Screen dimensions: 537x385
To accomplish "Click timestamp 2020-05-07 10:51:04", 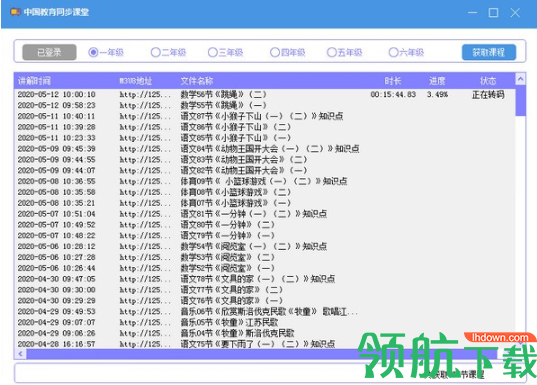I will pyautogui.click(x=57, y=214).
